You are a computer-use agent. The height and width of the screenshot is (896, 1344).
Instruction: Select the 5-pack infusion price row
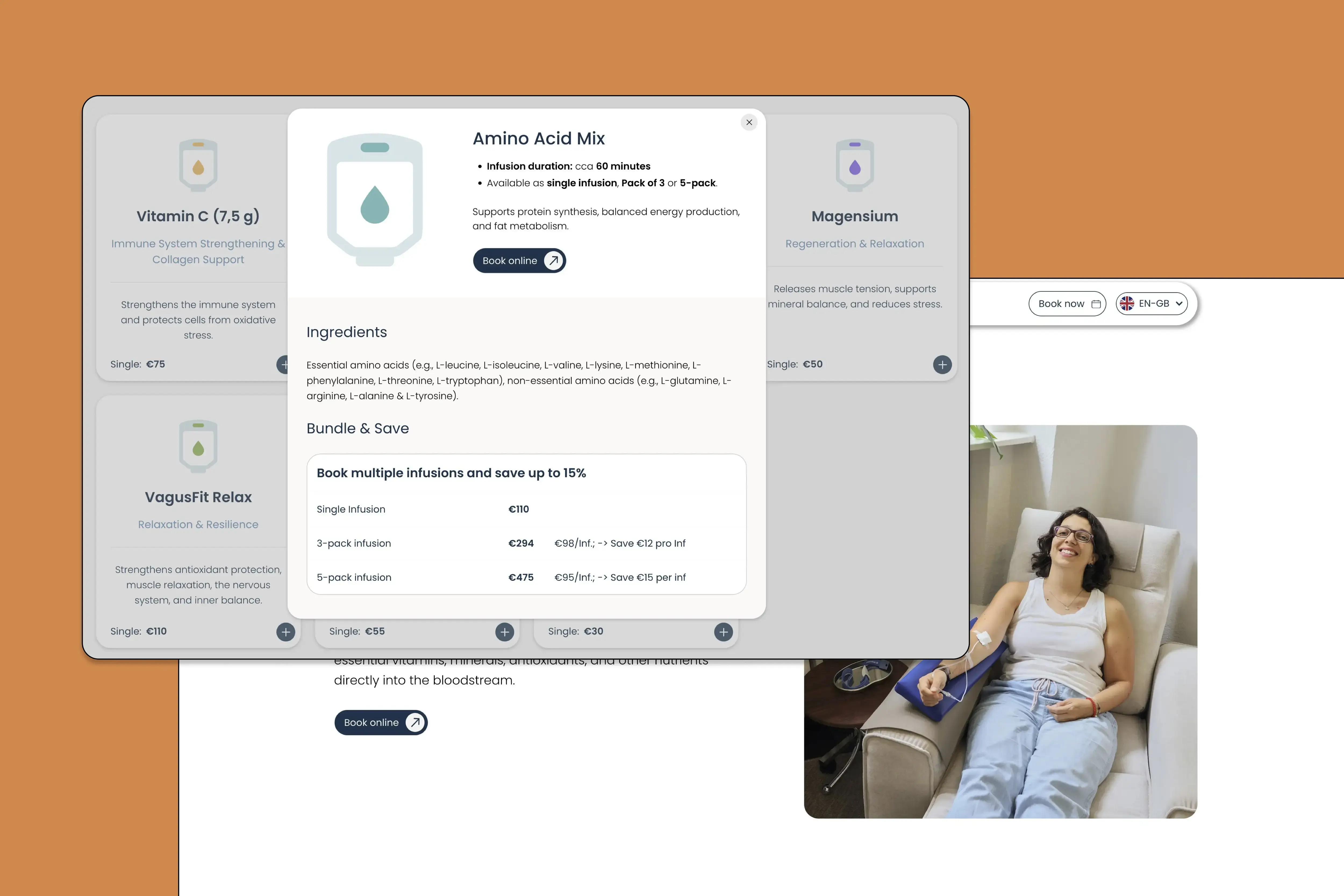click(526, 577)
